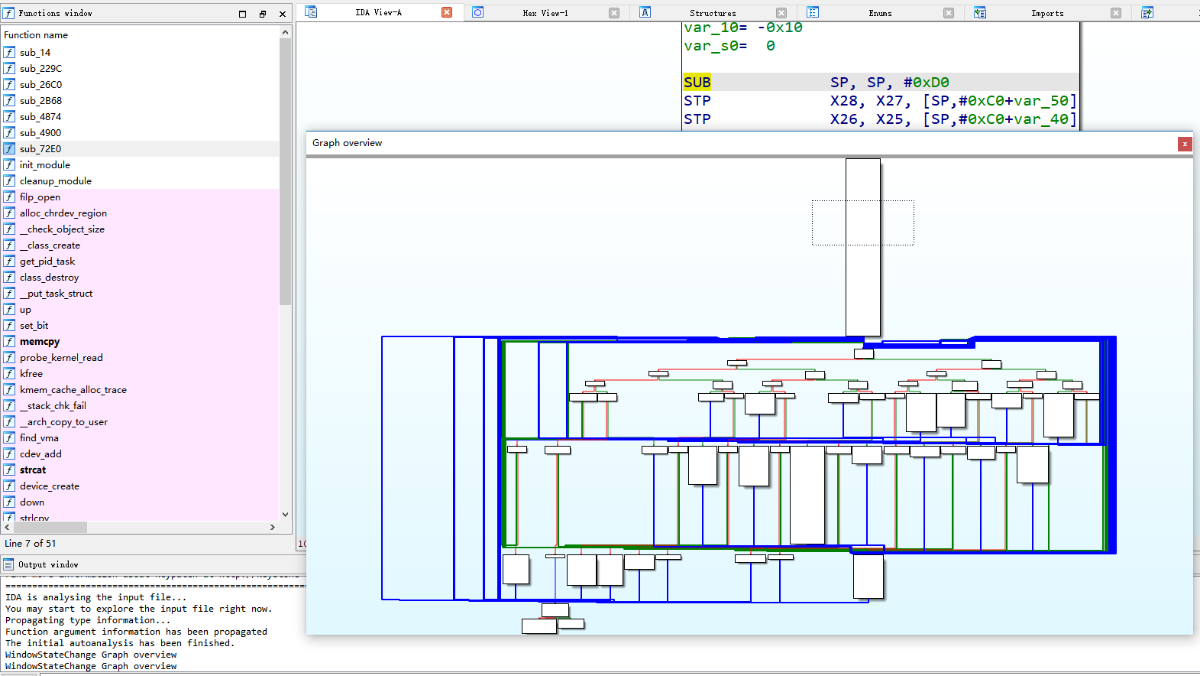
Task: Close the Graph overview window
Action: point(1185,143)
